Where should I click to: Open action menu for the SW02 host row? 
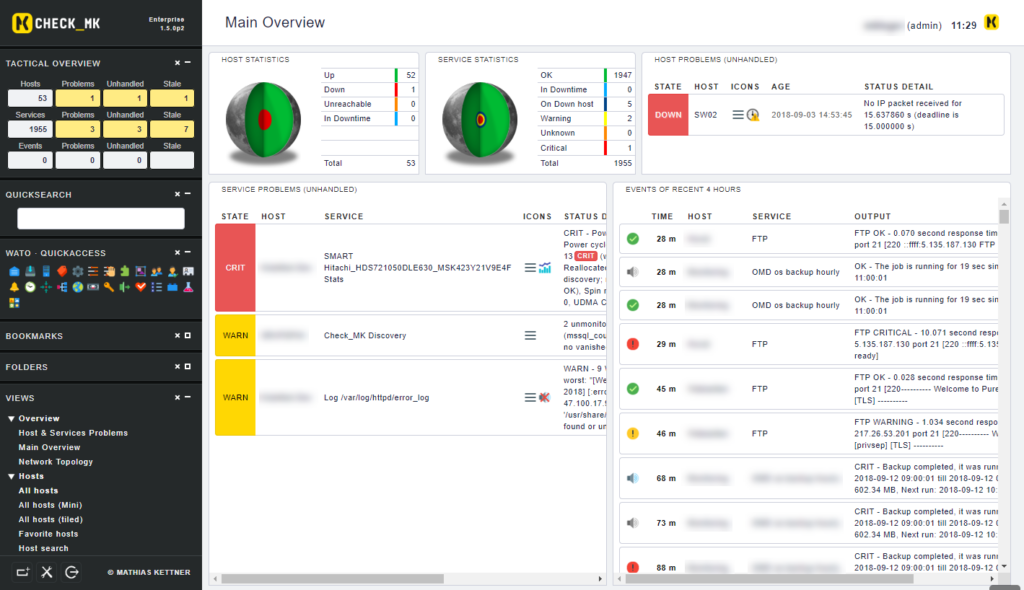[x=737, y=115]
